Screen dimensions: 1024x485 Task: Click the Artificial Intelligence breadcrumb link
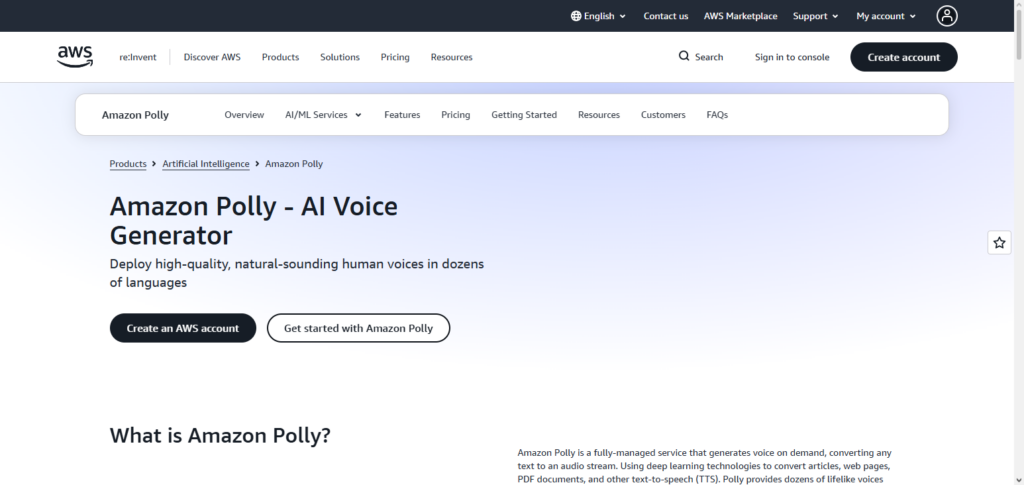click(206, 164)
